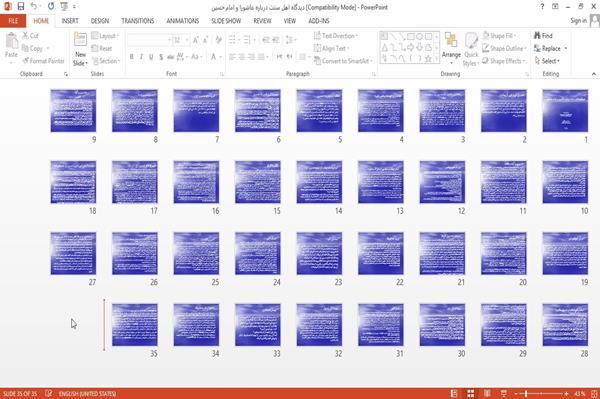Increase list indent level

(x=276, y=40)
